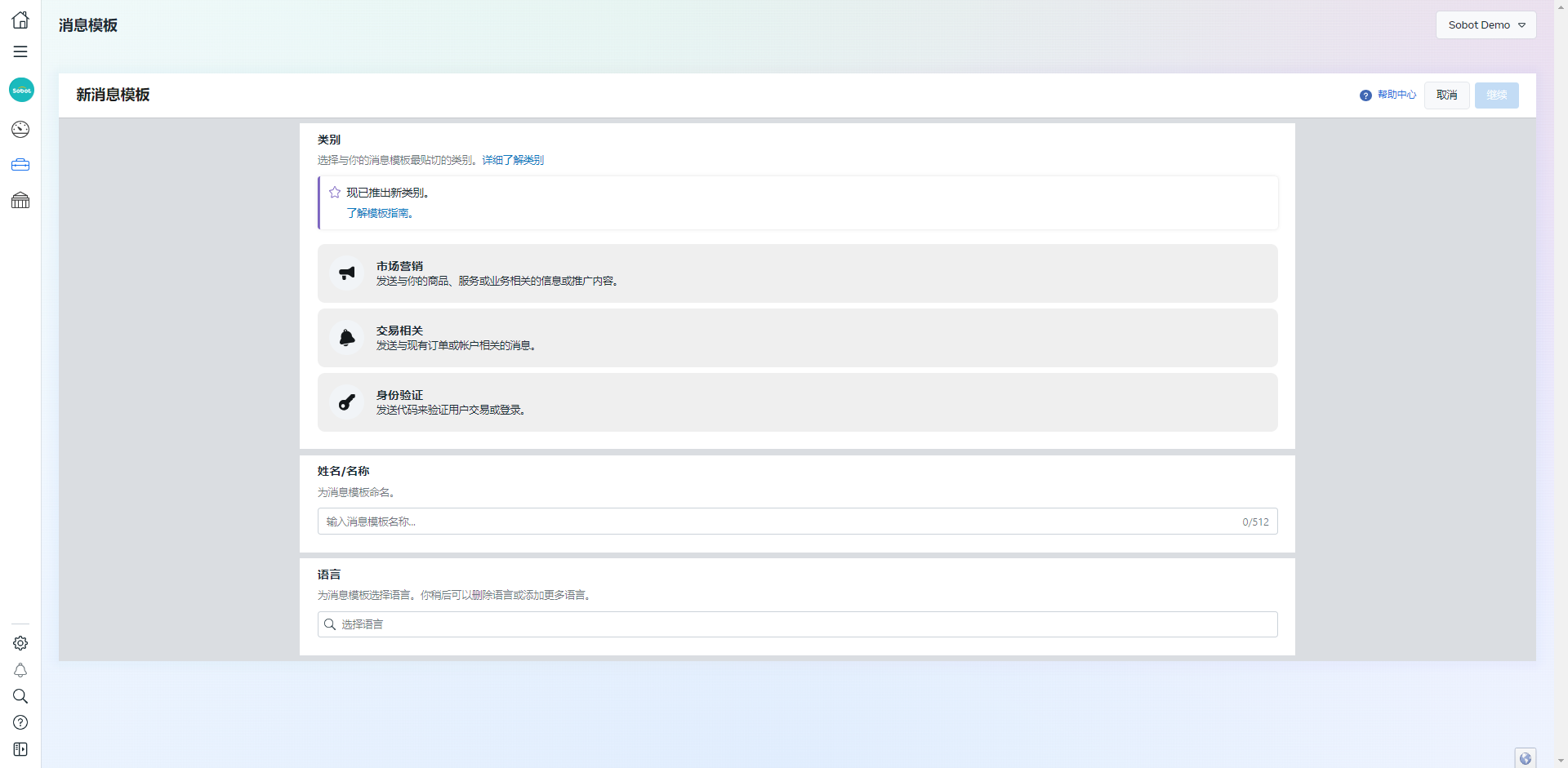Open the notifications bell icon
The height and width of the screenshot is (768, 1568).
pos(20,670)
